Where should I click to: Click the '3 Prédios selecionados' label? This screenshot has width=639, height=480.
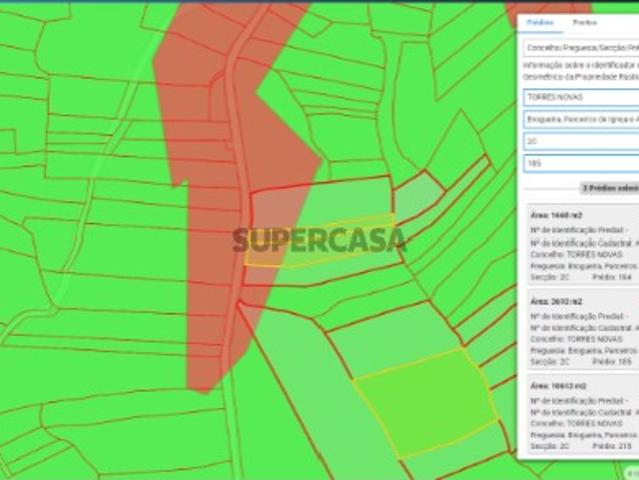pos(610,188)
